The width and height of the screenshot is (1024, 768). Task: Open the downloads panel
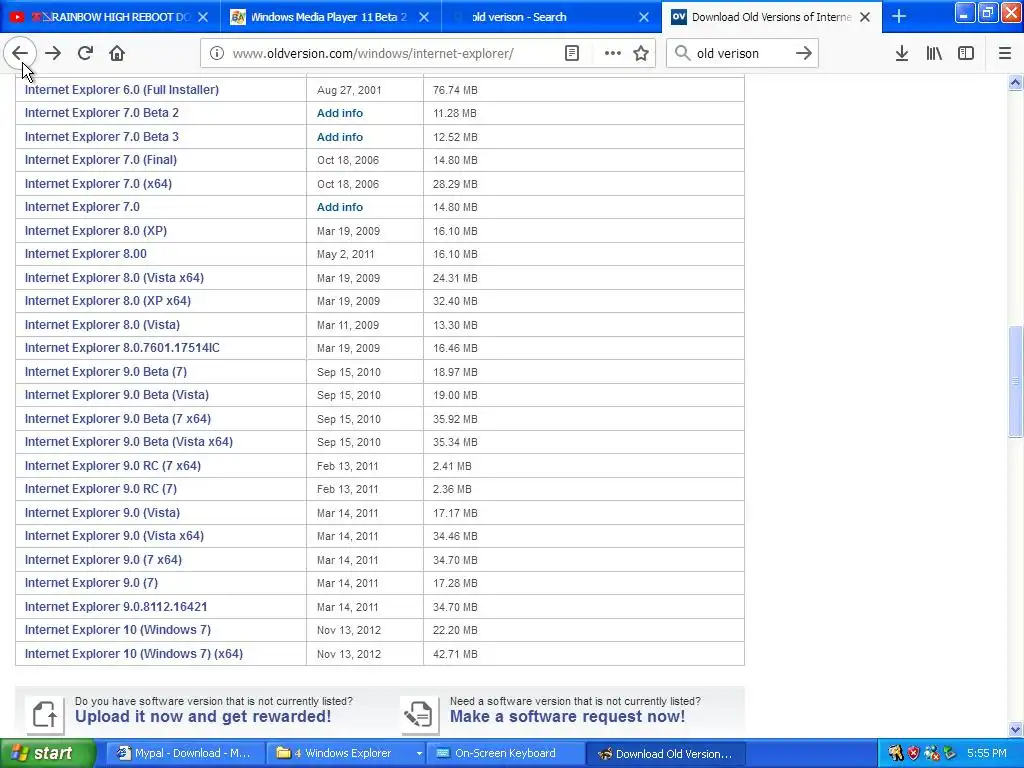pyautogui.click(x=902, y=53)
